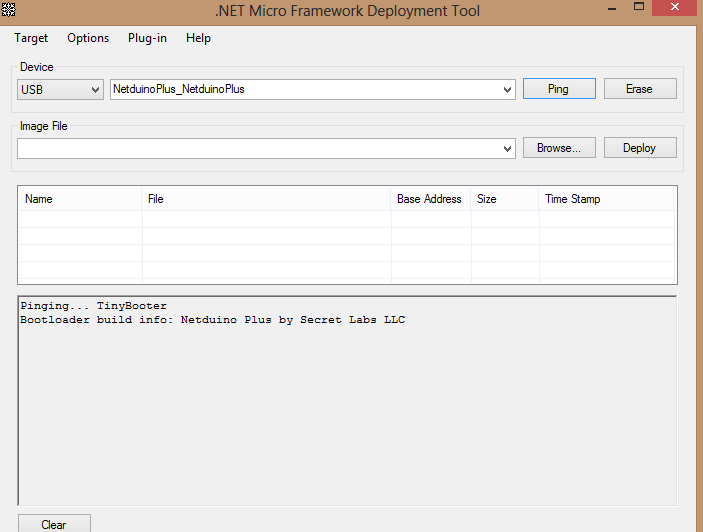Expand the NetduinoPlus device list arrow
This screenshot has width=703, height=532.
pyautogui.click(x=508, y=89)
